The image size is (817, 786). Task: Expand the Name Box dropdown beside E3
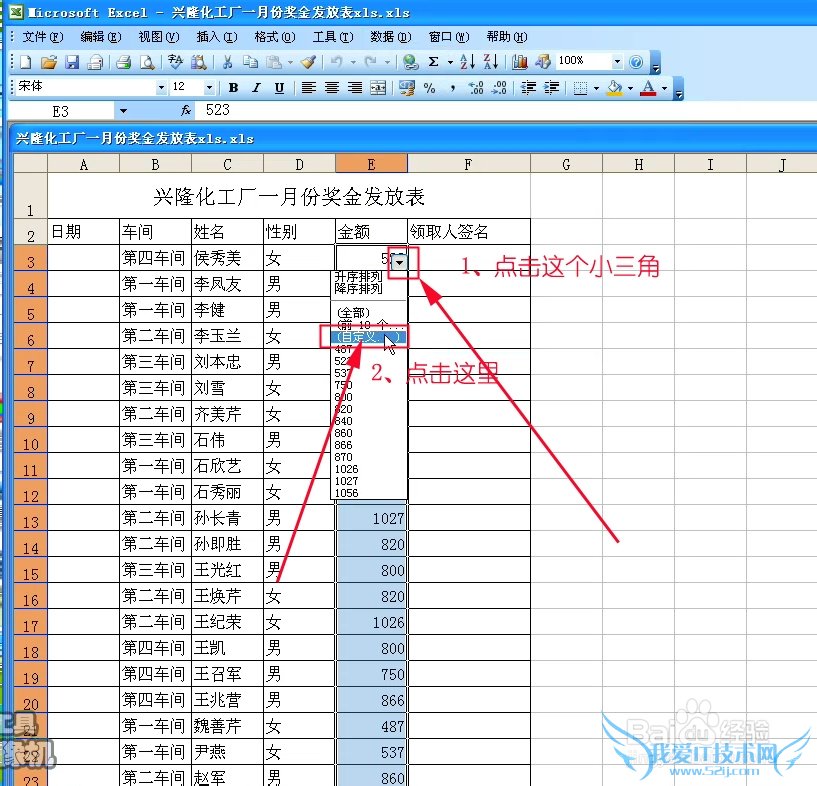click(x=123, y=111)
